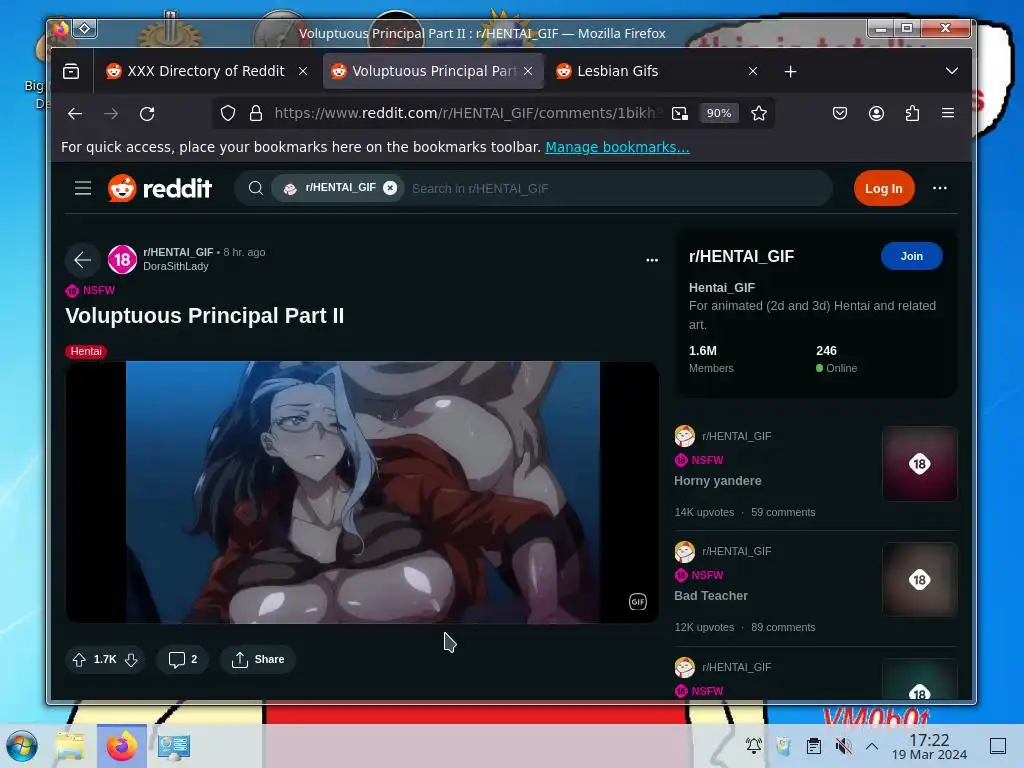Viewport: 1024px width, 768px height.
Task: Click the Reddit search magnifier icon
Action: 255,188
